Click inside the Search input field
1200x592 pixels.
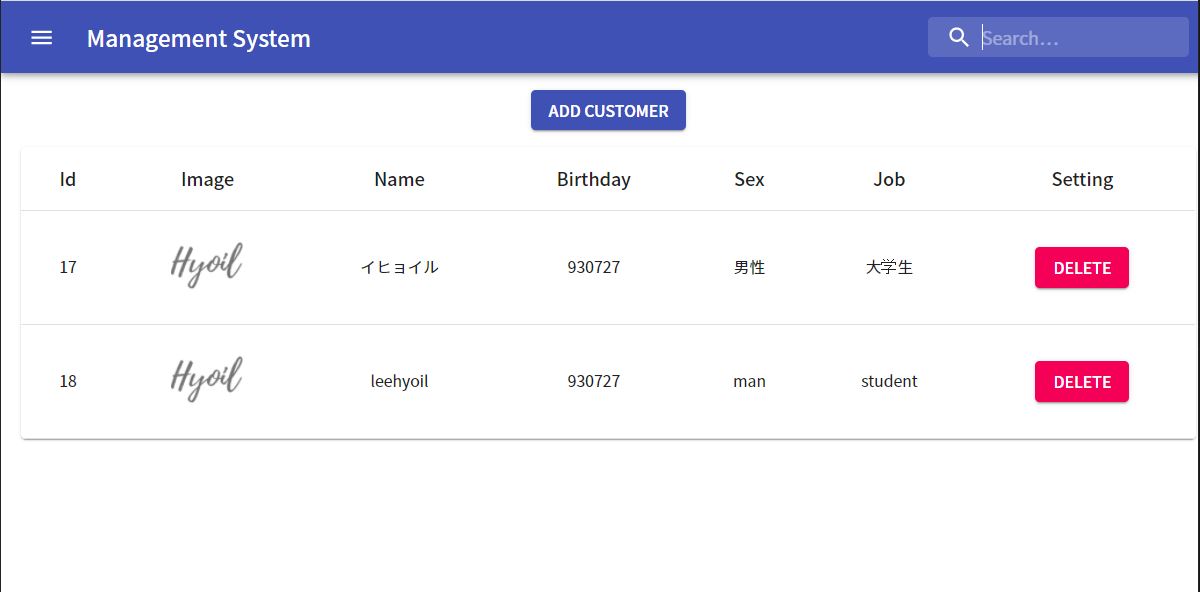pyautogui.click(x=1060, y=37)
